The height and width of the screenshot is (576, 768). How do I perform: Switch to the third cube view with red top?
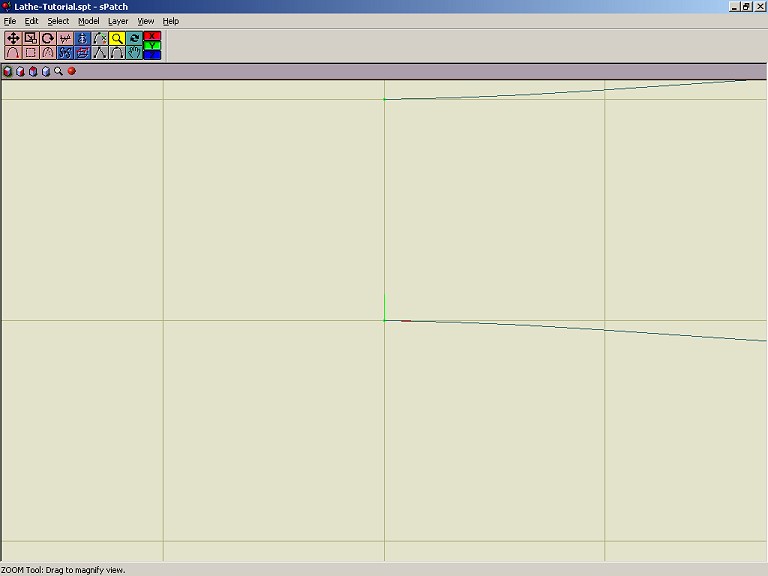(x=33, y=72)
